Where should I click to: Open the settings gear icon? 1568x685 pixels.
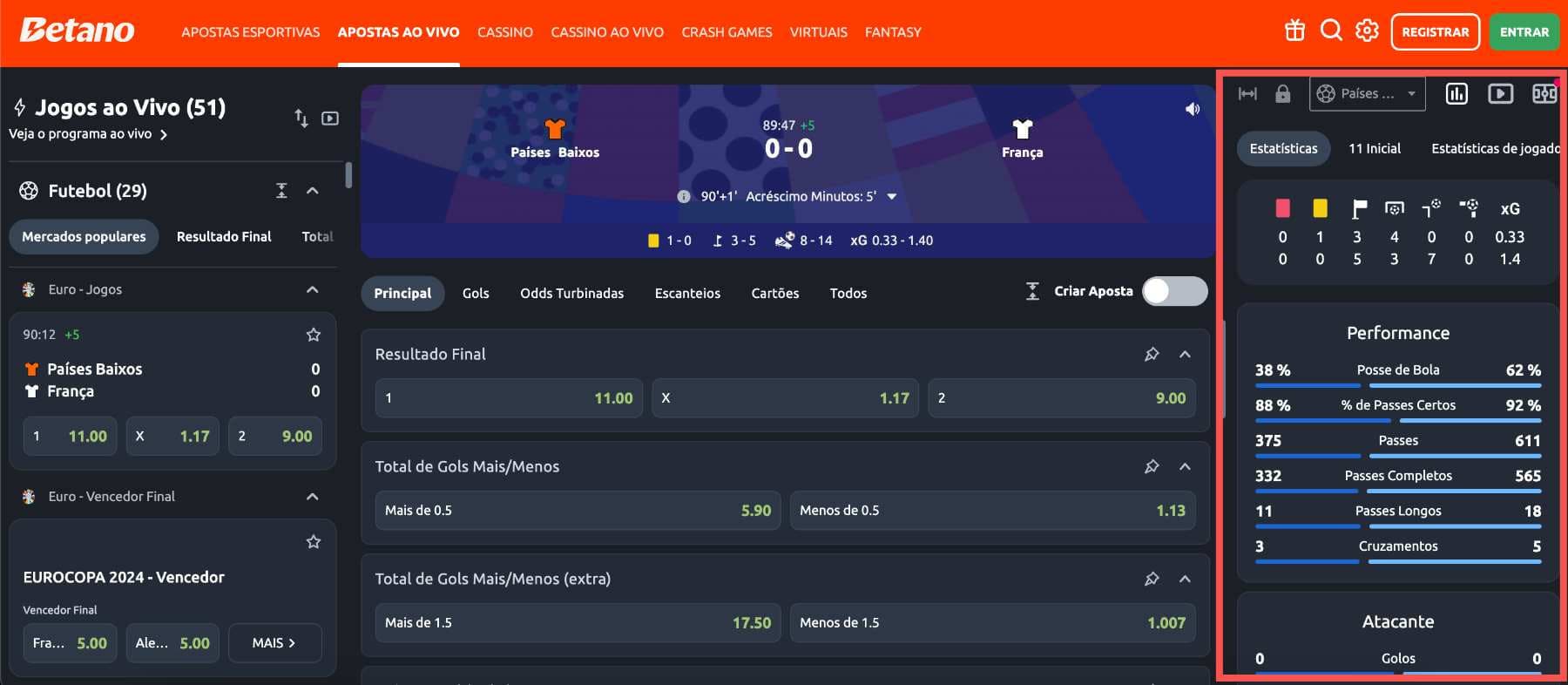click(x=1367, y=31)
